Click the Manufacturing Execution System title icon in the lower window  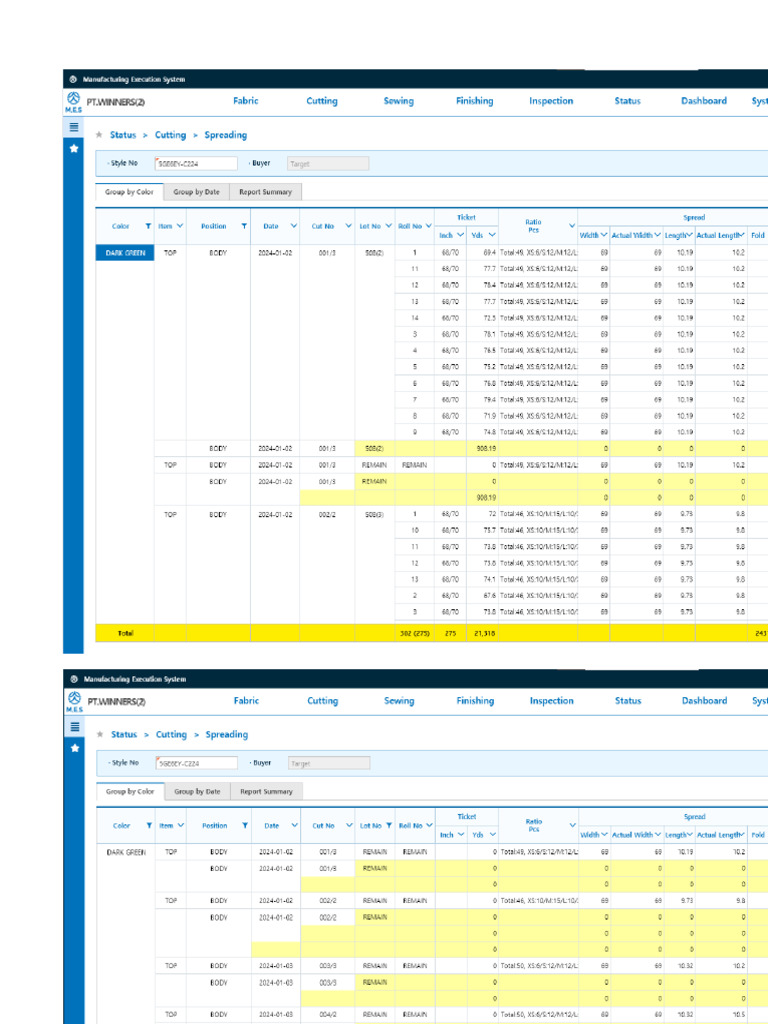pos(74,679)
